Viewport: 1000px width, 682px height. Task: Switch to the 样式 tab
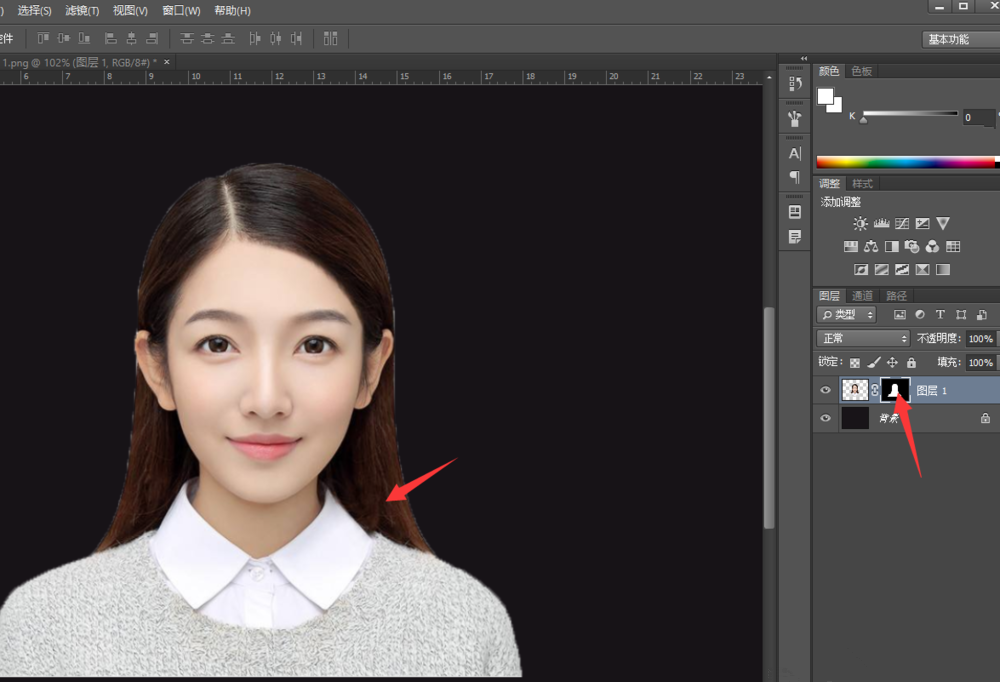point(862,184)
